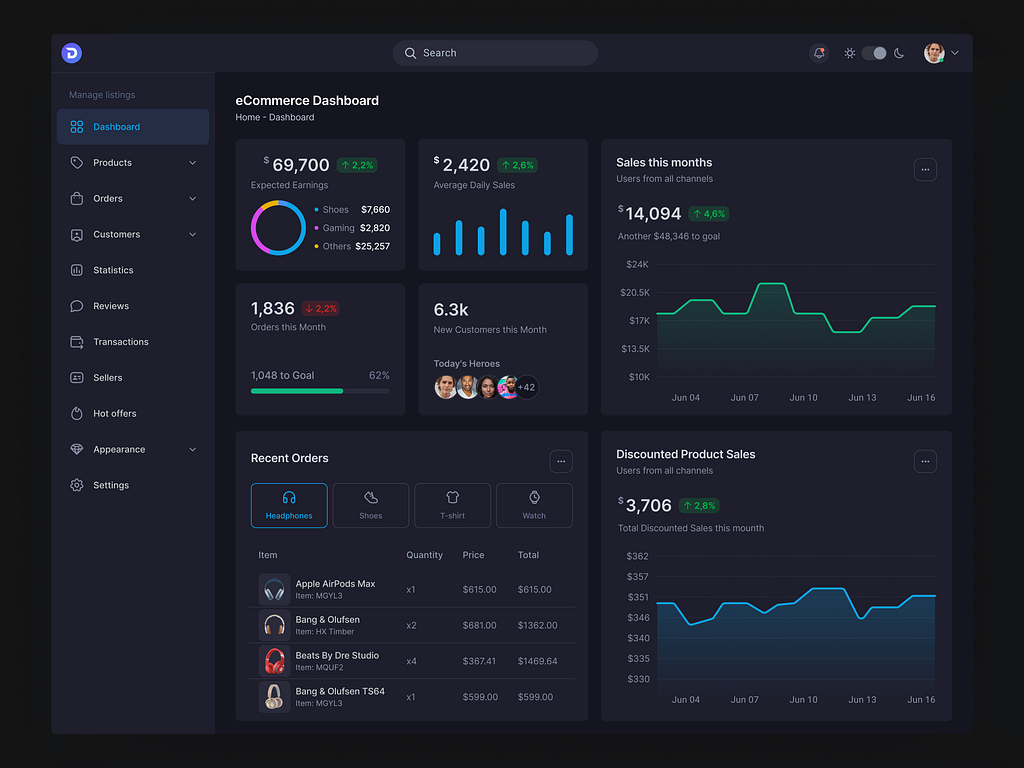The height and width of the screenshot is (768, 1024).
Task: Expand the Products menu
Action: click(x=193, y=162)
